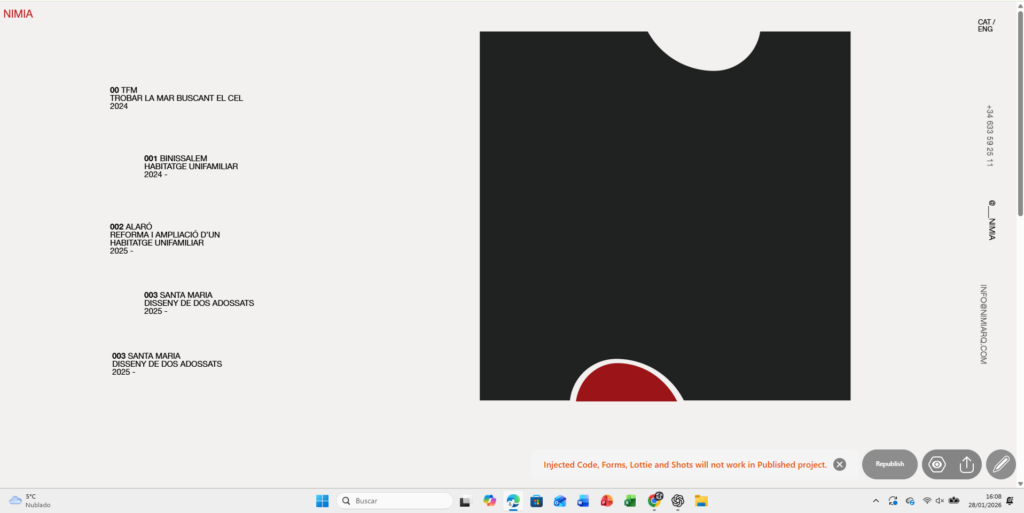Click the page vertical scrollbar
1024x513 pixels.
[x=1019, y=110]
